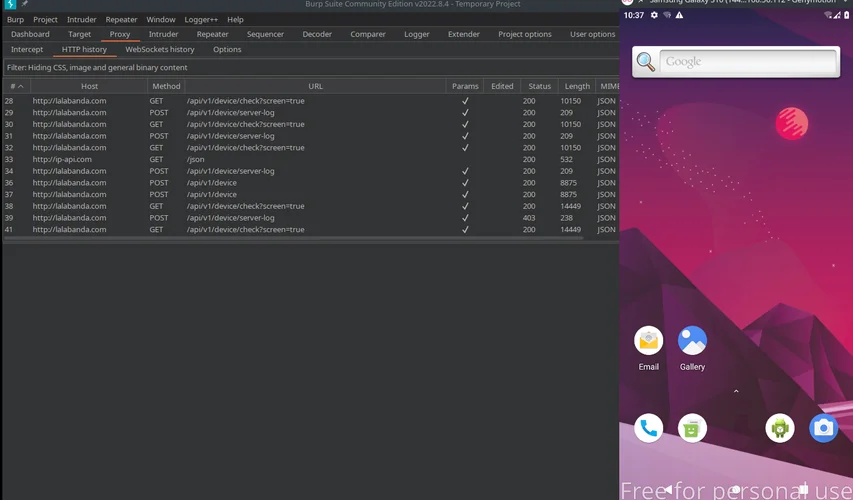Open the WebSockets history sub-tab

point(160,50)
